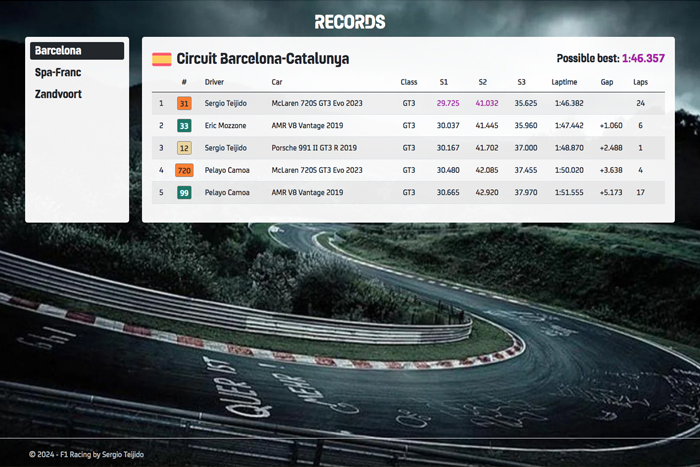Click the purple 29.725 sector time
700x467 pixels.
448,103
